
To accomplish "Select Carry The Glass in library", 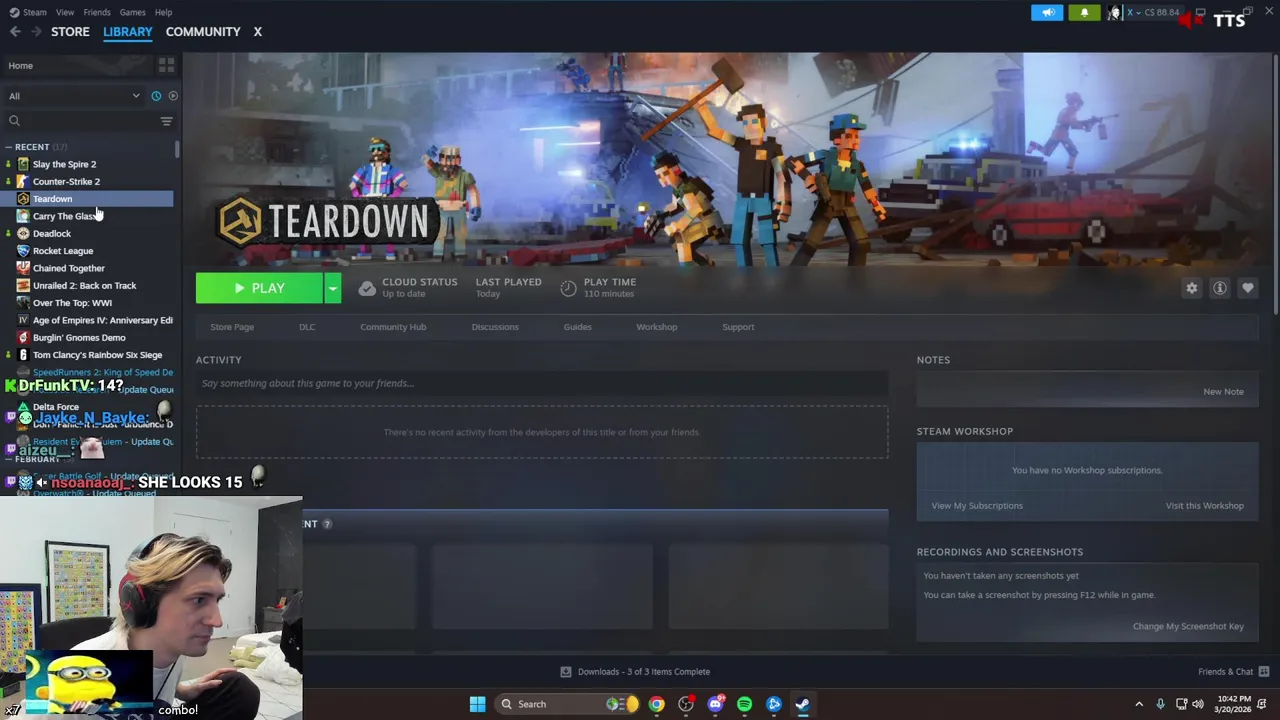I will 66,216.
